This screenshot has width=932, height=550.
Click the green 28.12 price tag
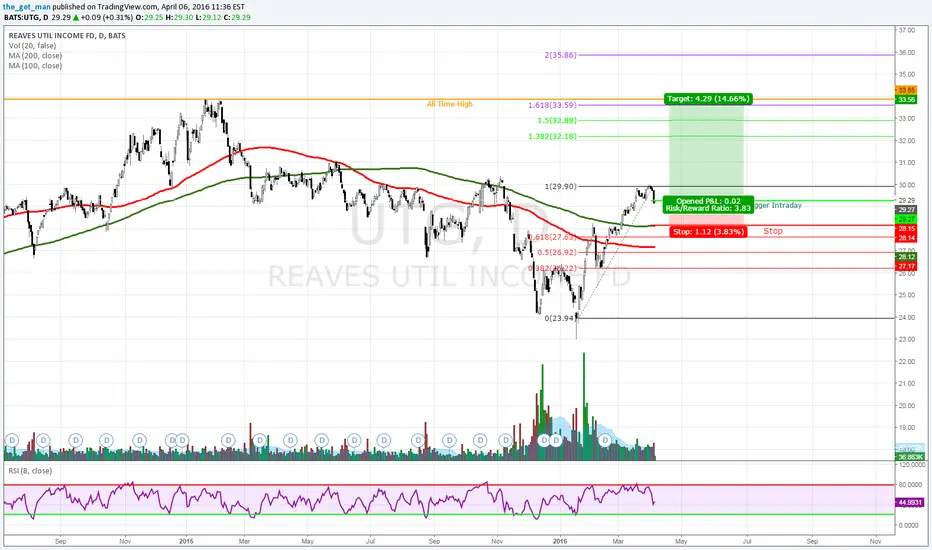906,257
